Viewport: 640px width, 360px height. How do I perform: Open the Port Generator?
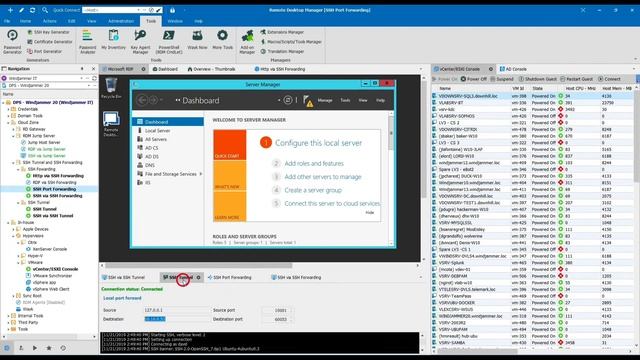44,51
